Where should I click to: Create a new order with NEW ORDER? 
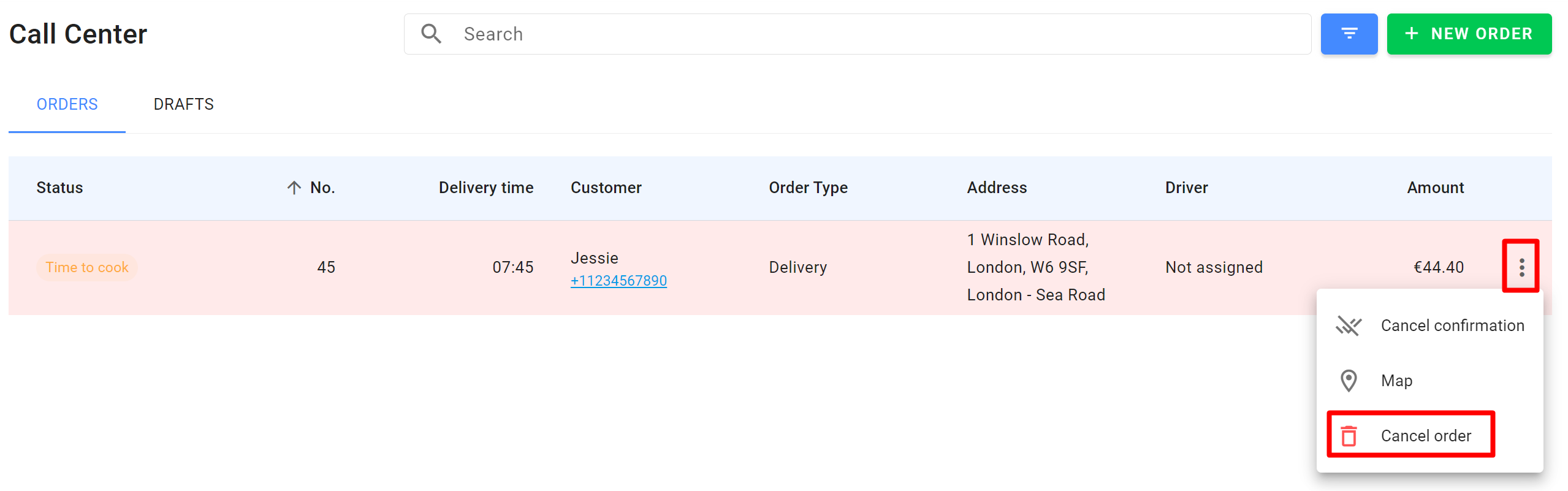1469,34
